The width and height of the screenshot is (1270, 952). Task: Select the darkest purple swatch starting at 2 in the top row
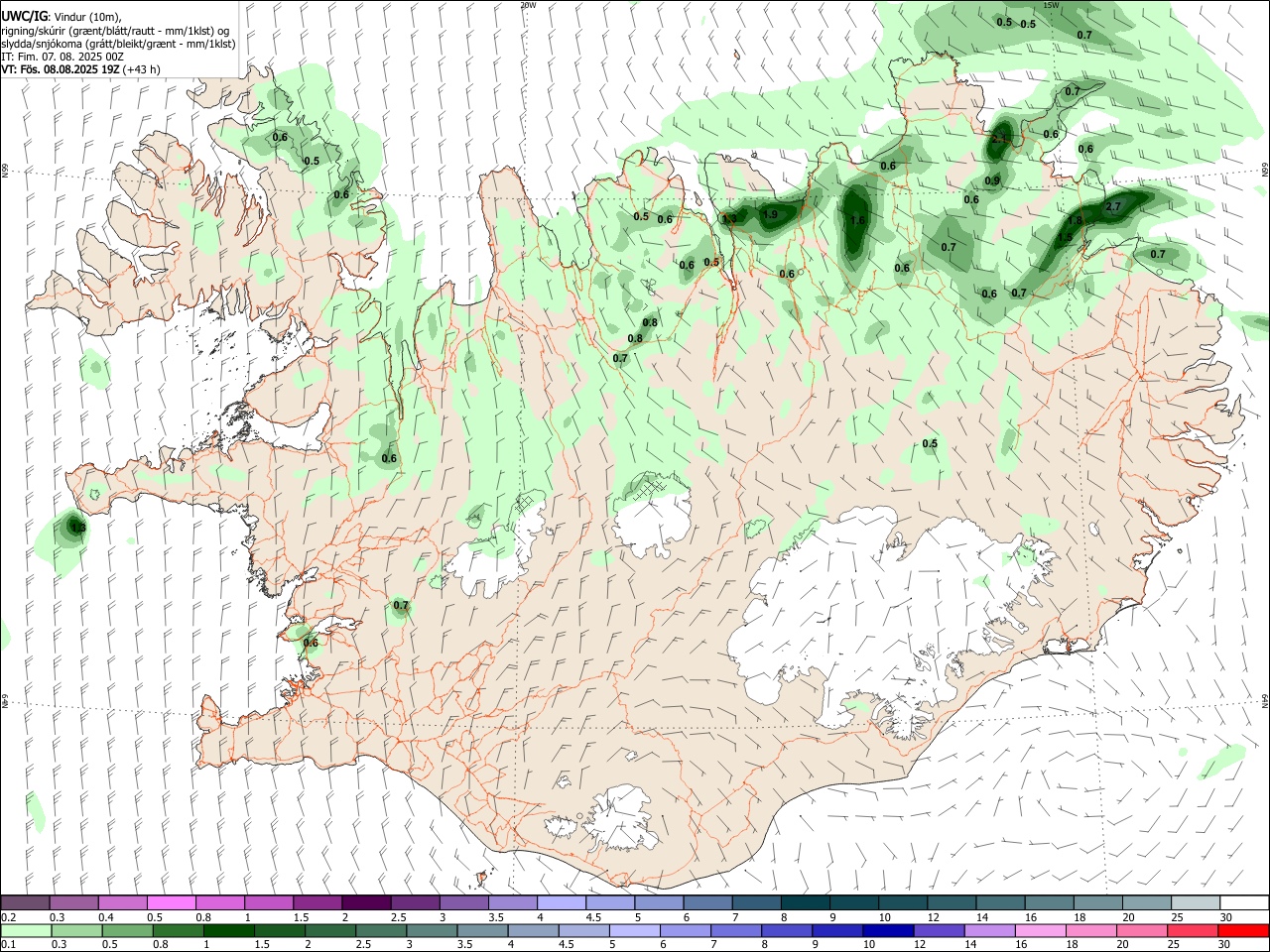click(365, 903)
